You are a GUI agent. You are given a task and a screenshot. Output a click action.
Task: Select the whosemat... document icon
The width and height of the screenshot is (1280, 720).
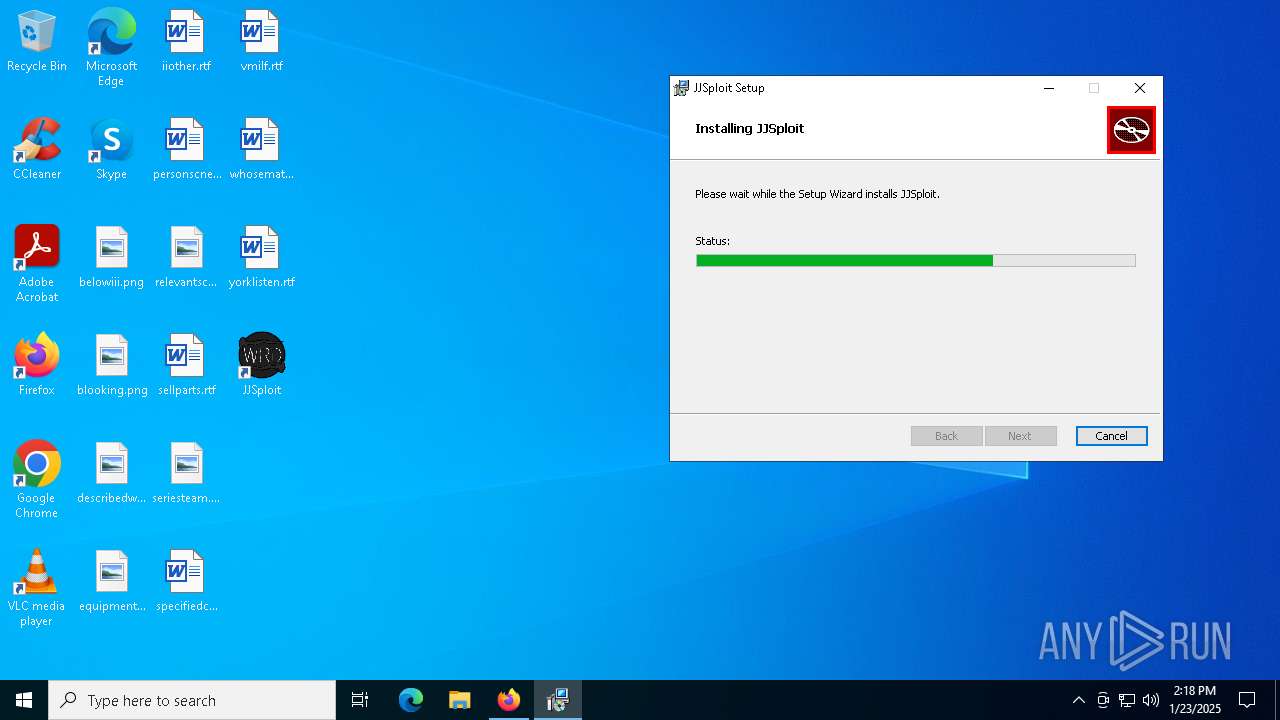coord(261,150)
